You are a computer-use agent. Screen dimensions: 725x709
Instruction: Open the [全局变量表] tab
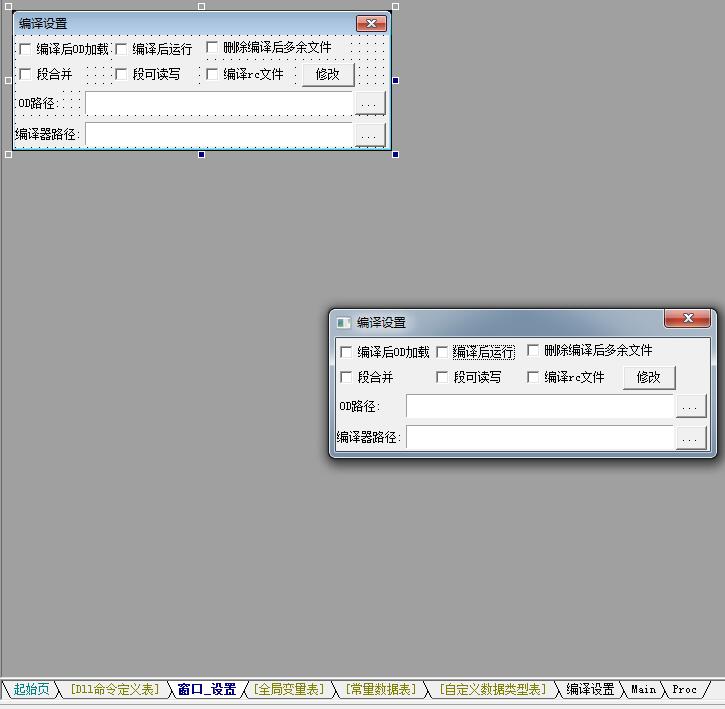[289, 689]
